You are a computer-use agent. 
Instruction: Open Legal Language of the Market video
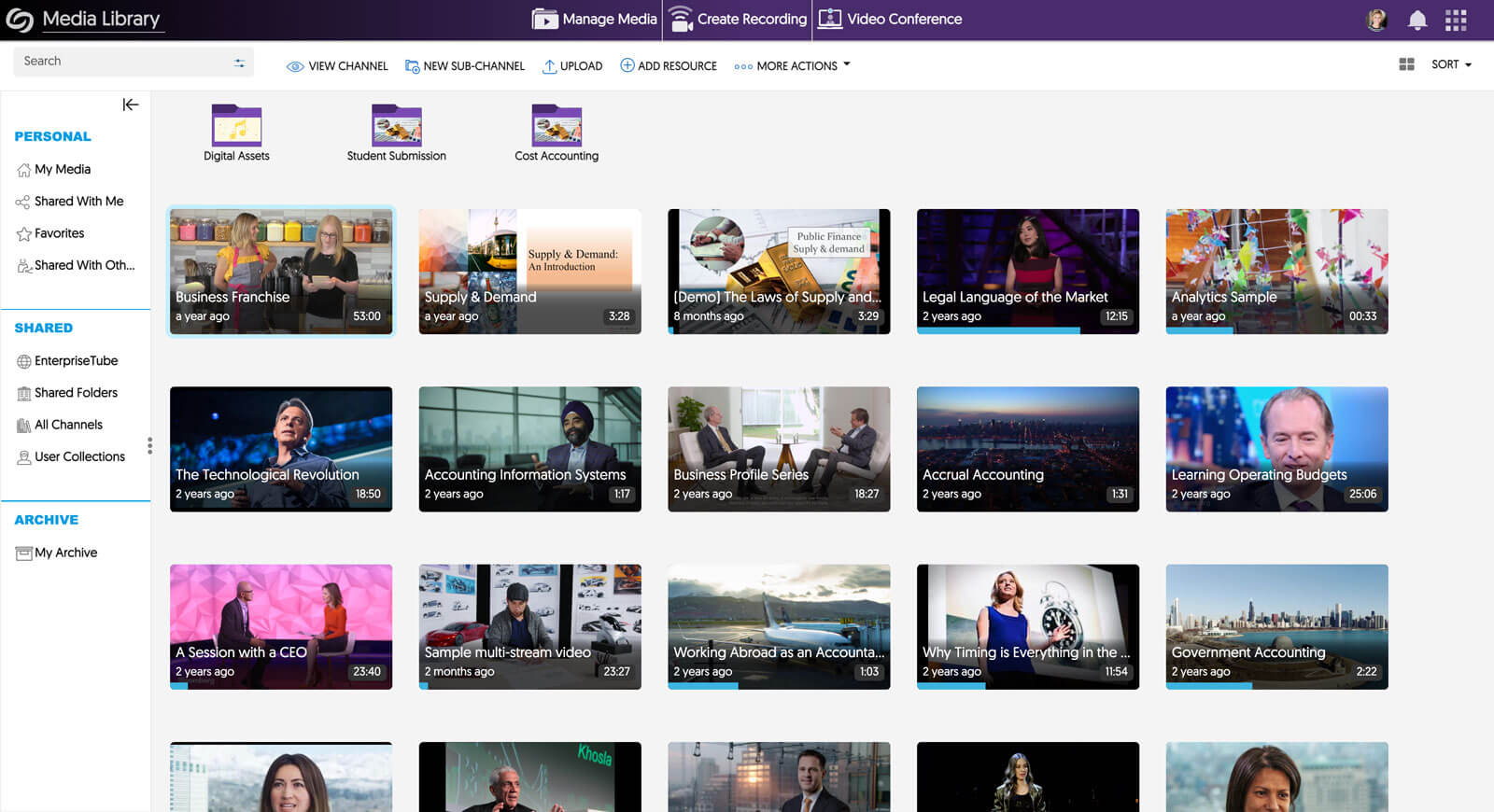coord(1028,272)
